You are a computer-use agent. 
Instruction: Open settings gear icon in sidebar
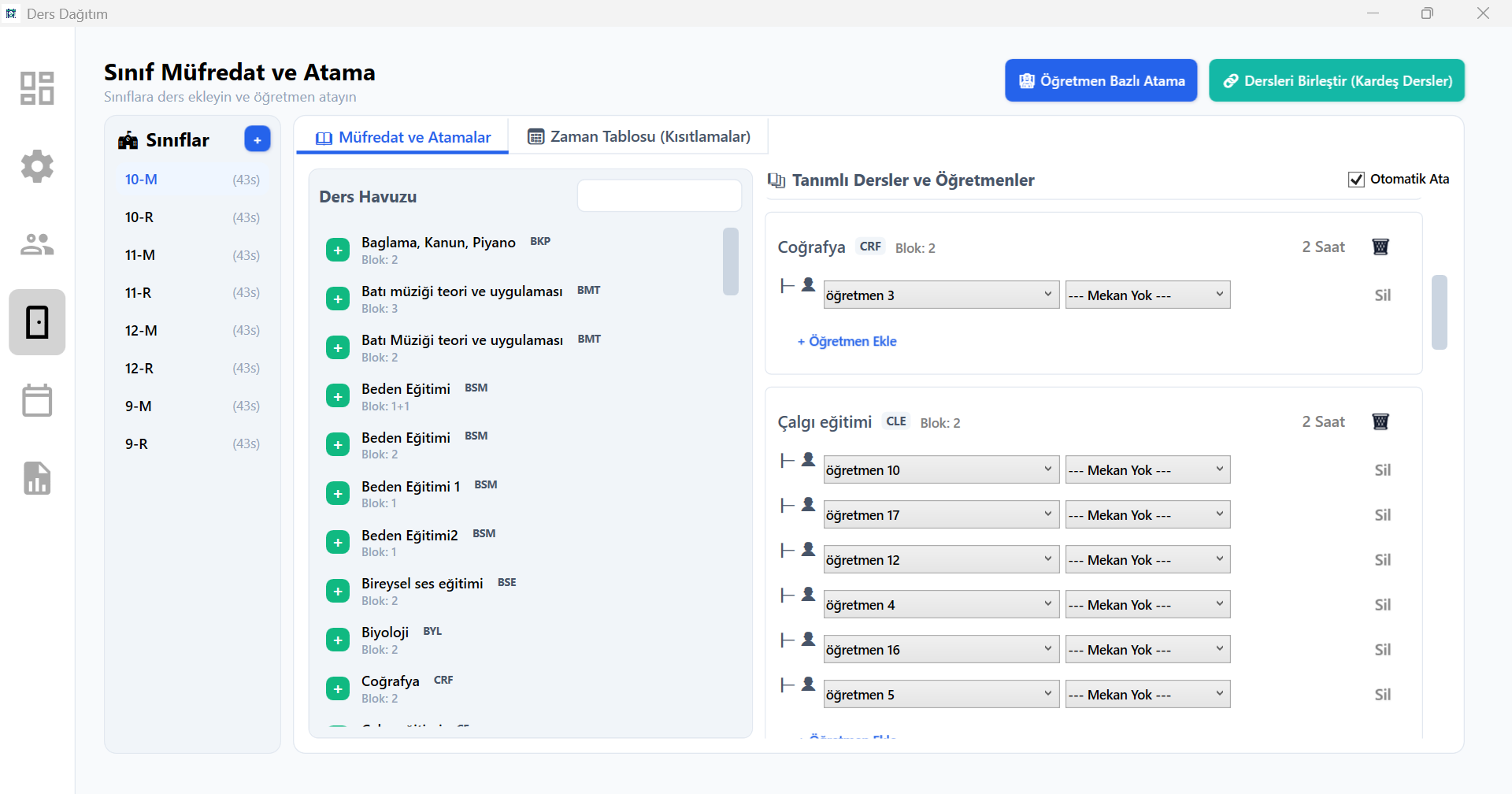tap(37, 166)
